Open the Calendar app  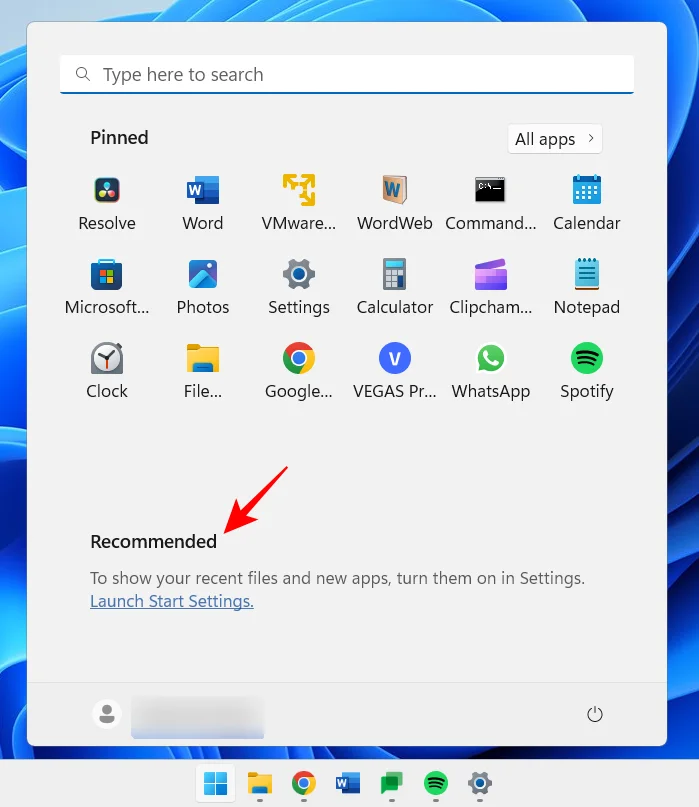587,204
